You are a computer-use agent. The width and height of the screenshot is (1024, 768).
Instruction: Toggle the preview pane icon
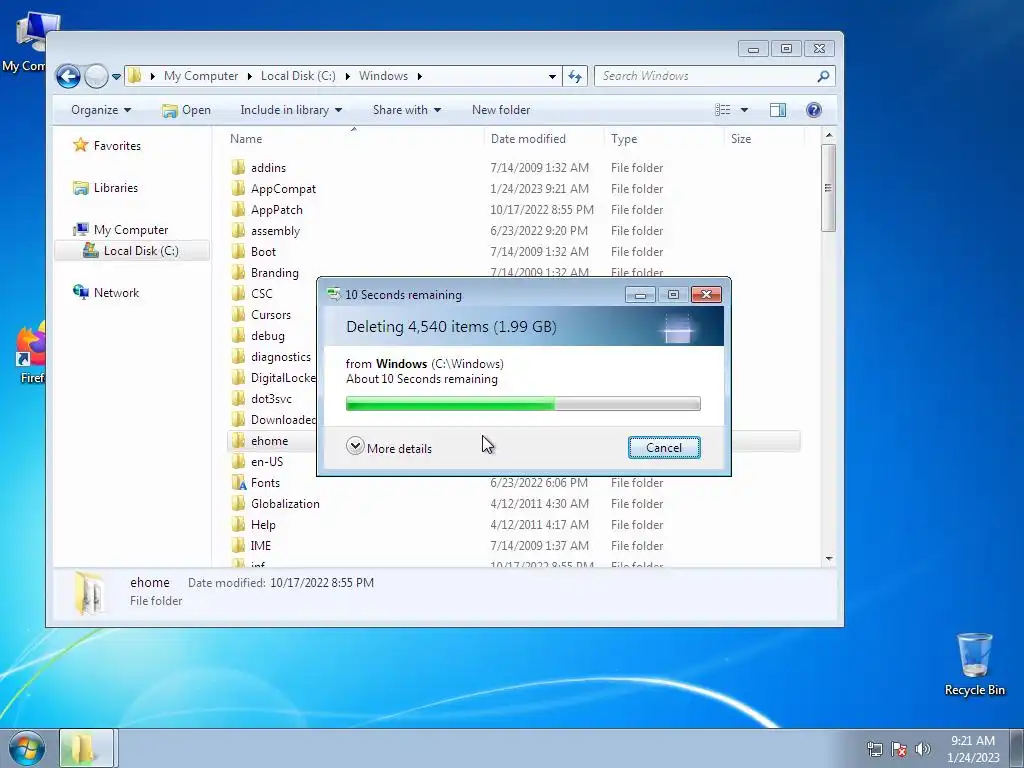coord(778,110)
